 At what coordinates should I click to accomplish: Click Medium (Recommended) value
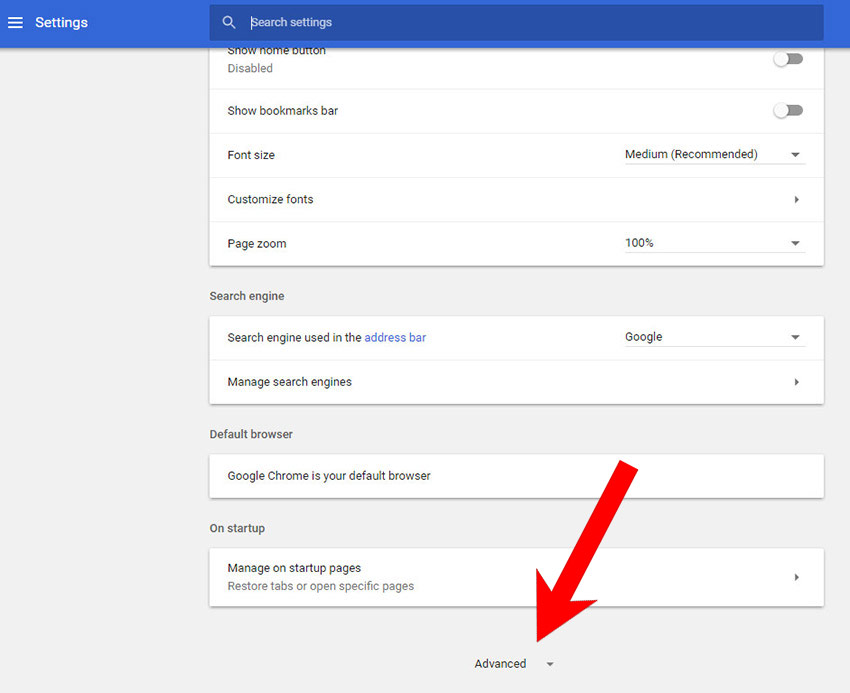point(691,154)
